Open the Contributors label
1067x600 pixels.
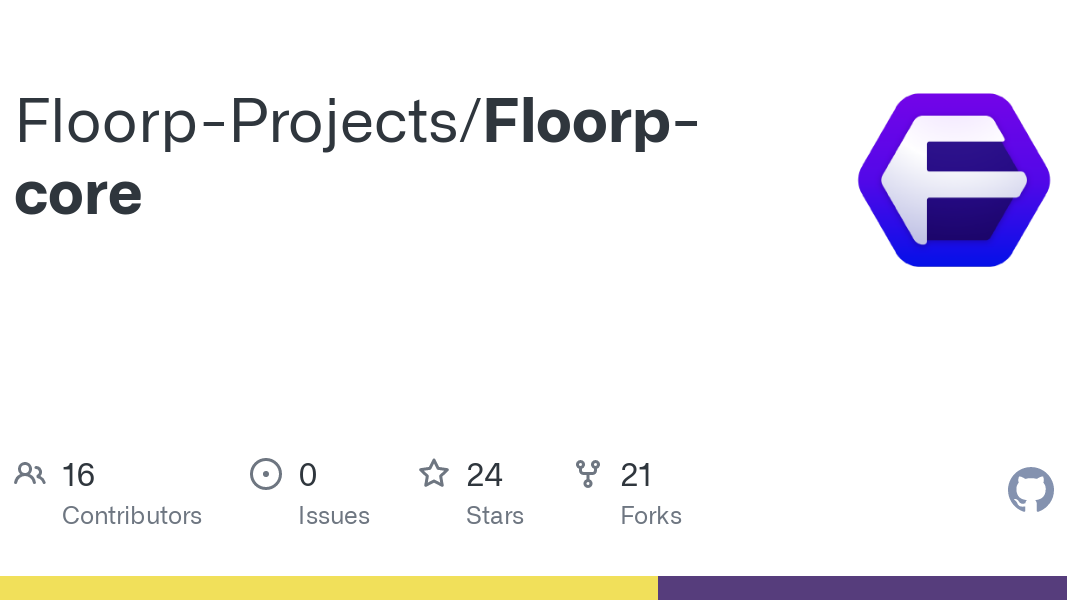coord(132,516)
